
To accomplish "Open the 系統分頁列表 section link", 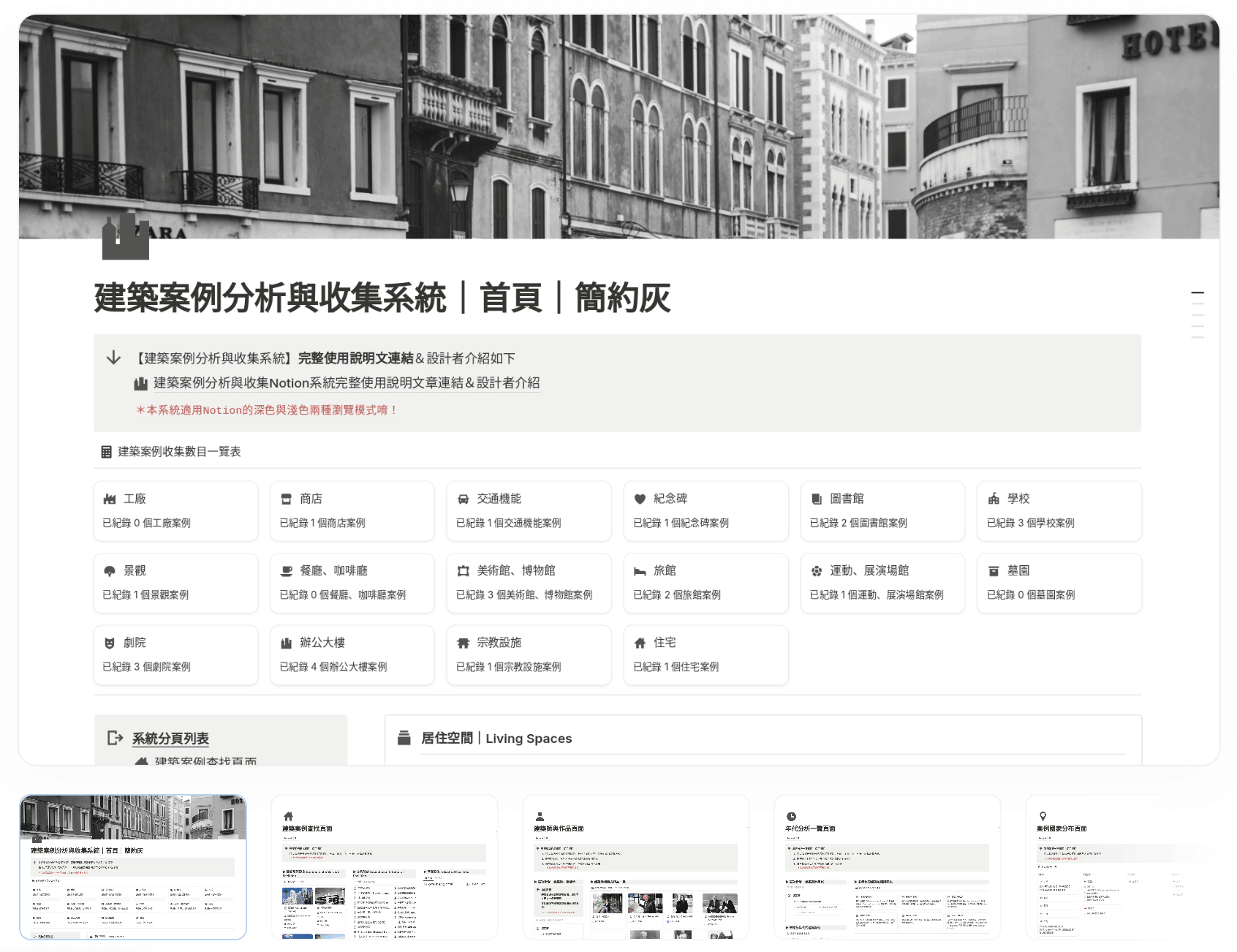I will coord(170,738).
